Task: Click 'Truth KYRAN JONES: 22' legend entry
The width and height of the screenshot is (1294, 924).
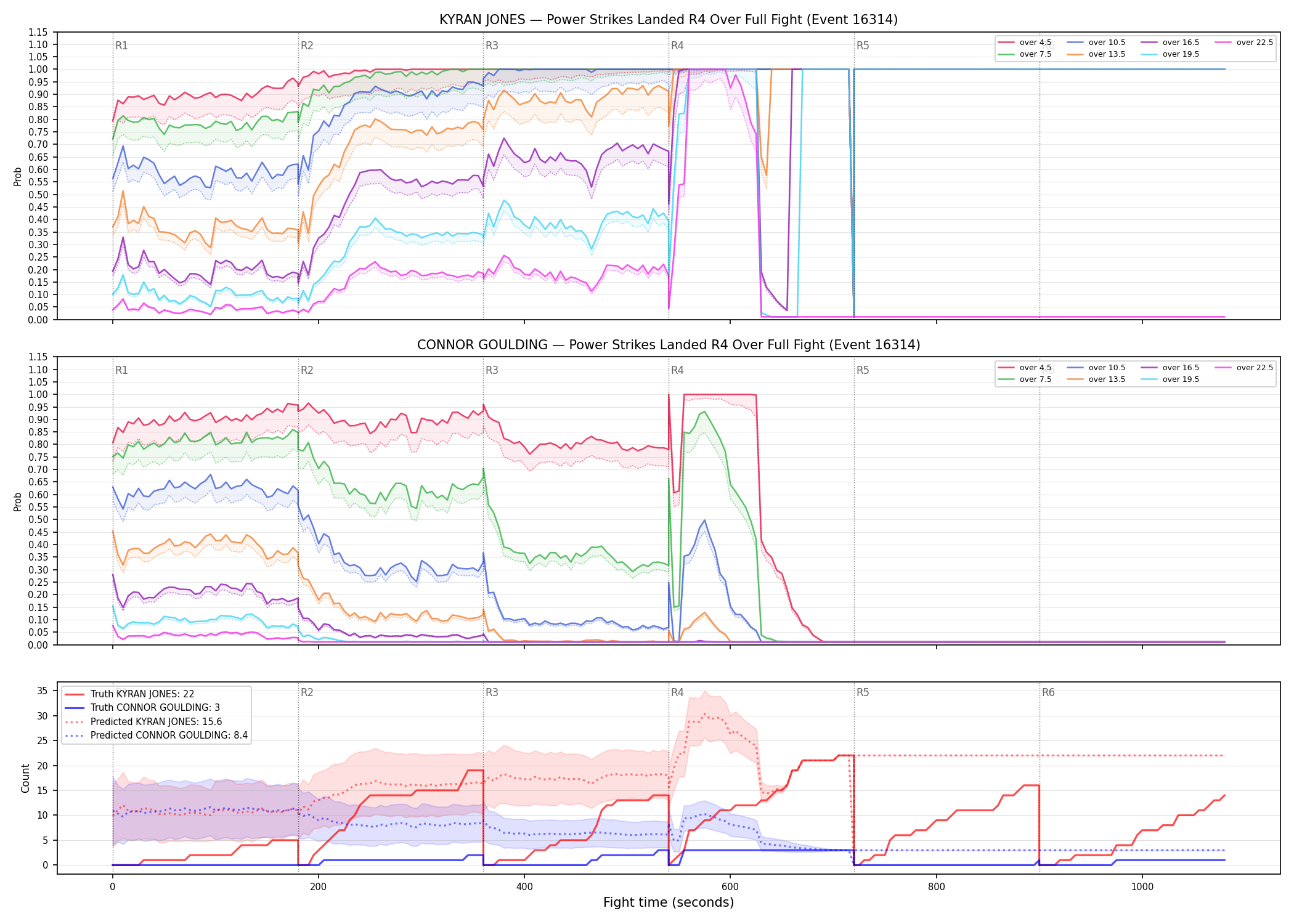Action: (142, 694)
